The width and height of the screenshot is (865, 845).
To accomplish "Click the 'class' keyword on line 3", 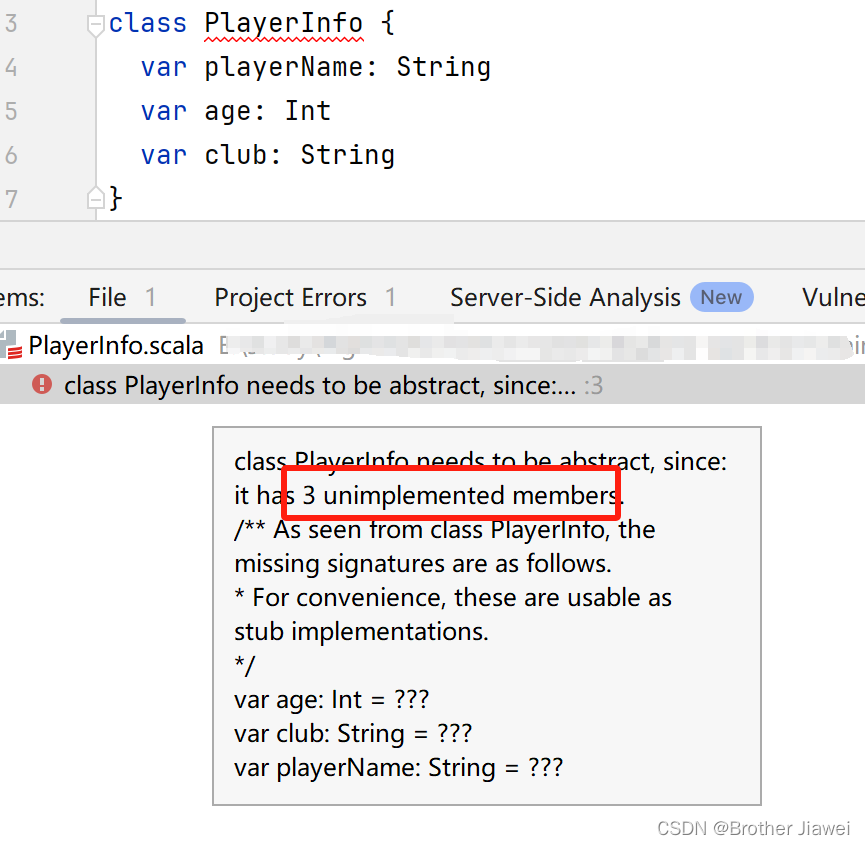I will pyautogui.click(x=148, y=24).
